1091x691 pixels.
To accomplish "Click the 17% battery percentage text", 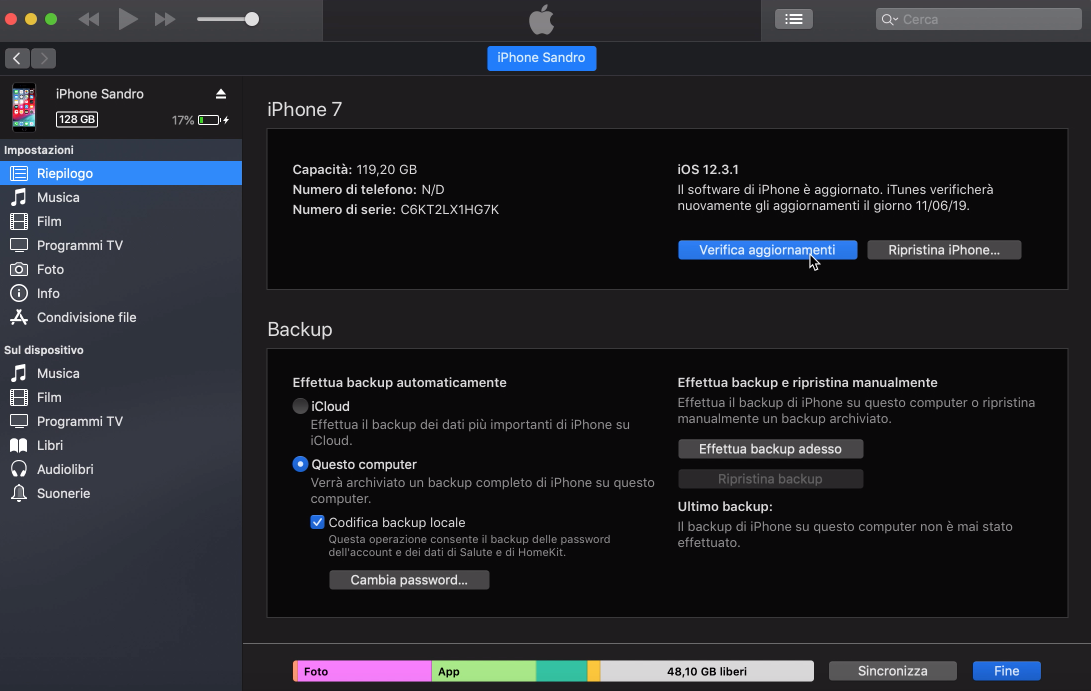I will click(183, 120).
